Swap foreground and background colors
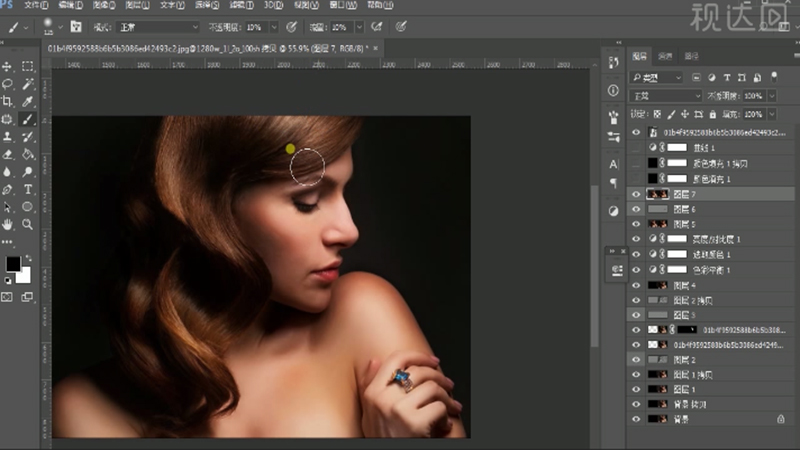This screenshot has width=800, height=450. click(28, 259)
